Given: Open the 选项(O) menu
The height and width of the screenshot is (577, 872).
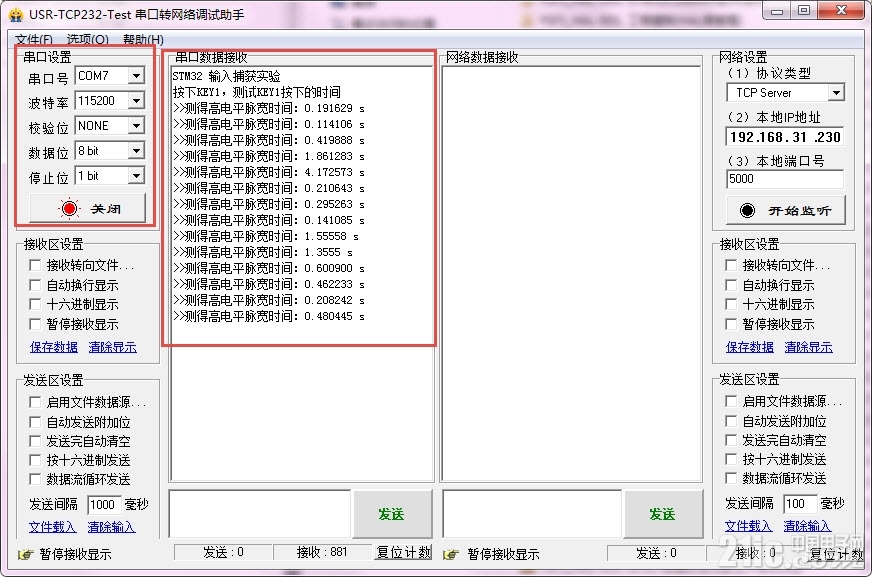Looking at the screenshot, I should (87, 39).
